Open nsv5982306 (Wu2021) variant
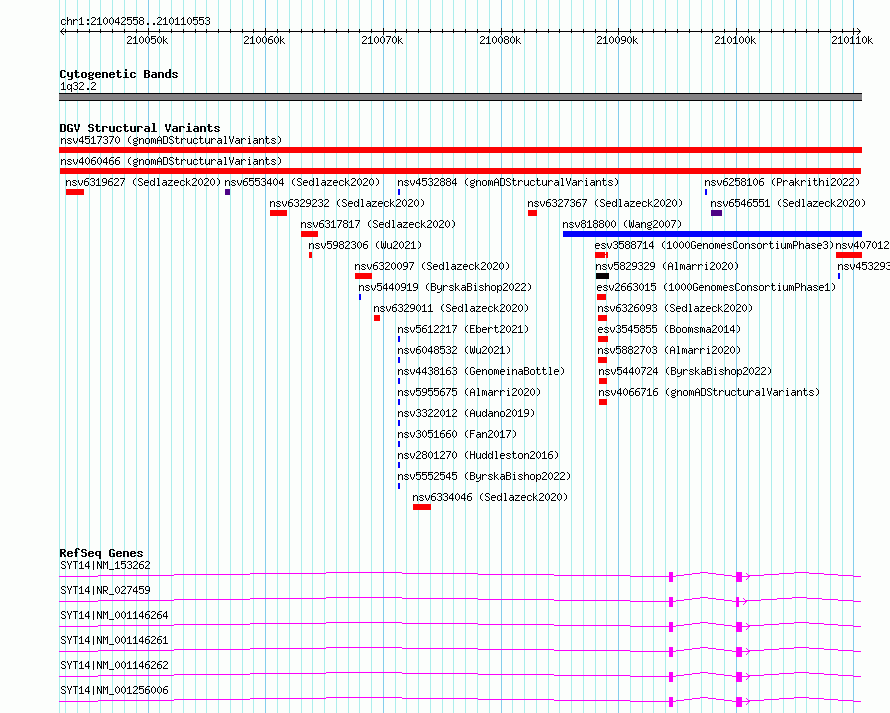 (365, 245)
